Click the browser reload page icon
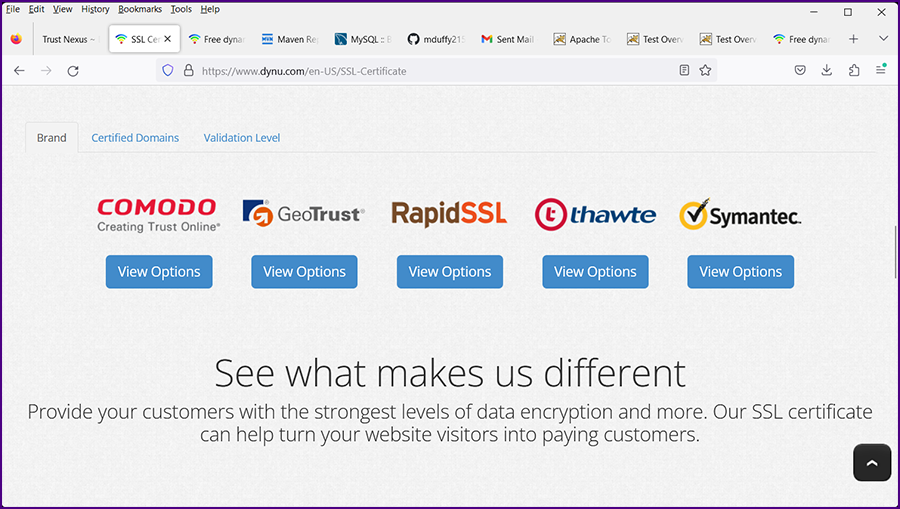Image resolution: width=900 pixels, height=509 pixels. pyautogui.click(x=73, y=71)
